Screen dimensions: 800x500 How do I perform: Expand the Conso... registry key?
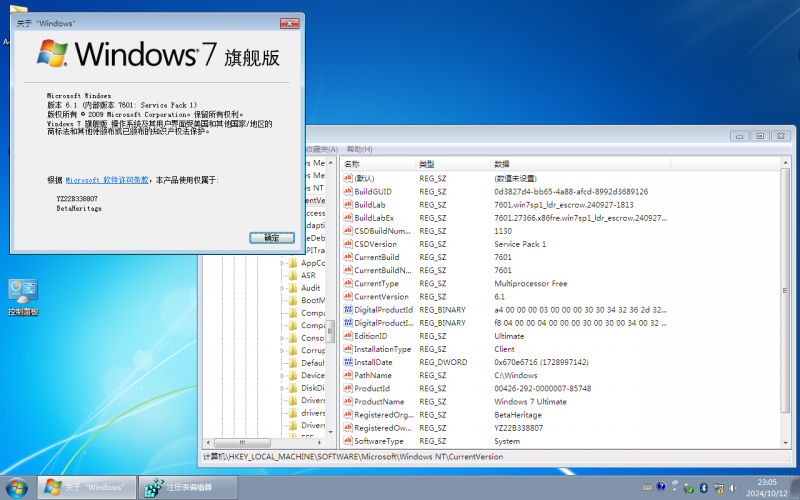pos(282,338)
